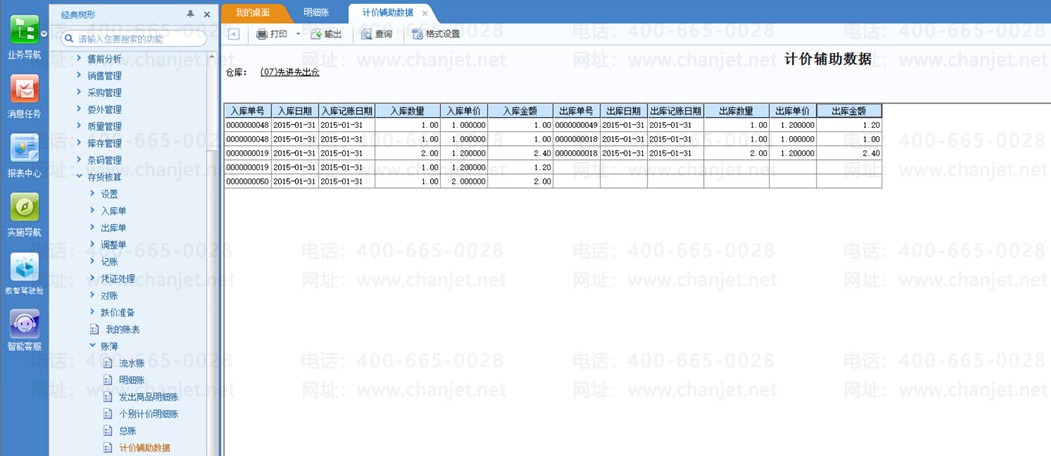Image resolution: width=1051 pixels, height=456 pixels.
Task: Click the plus box toolbar icon
Action: (233, 34)
